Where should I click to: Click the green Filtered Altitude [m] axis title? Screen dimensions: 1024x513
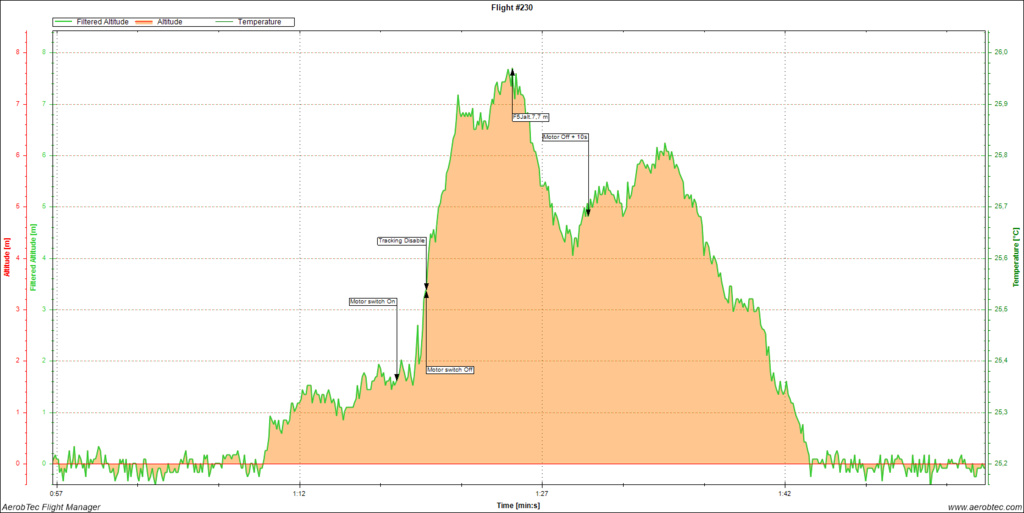point(32,258)
